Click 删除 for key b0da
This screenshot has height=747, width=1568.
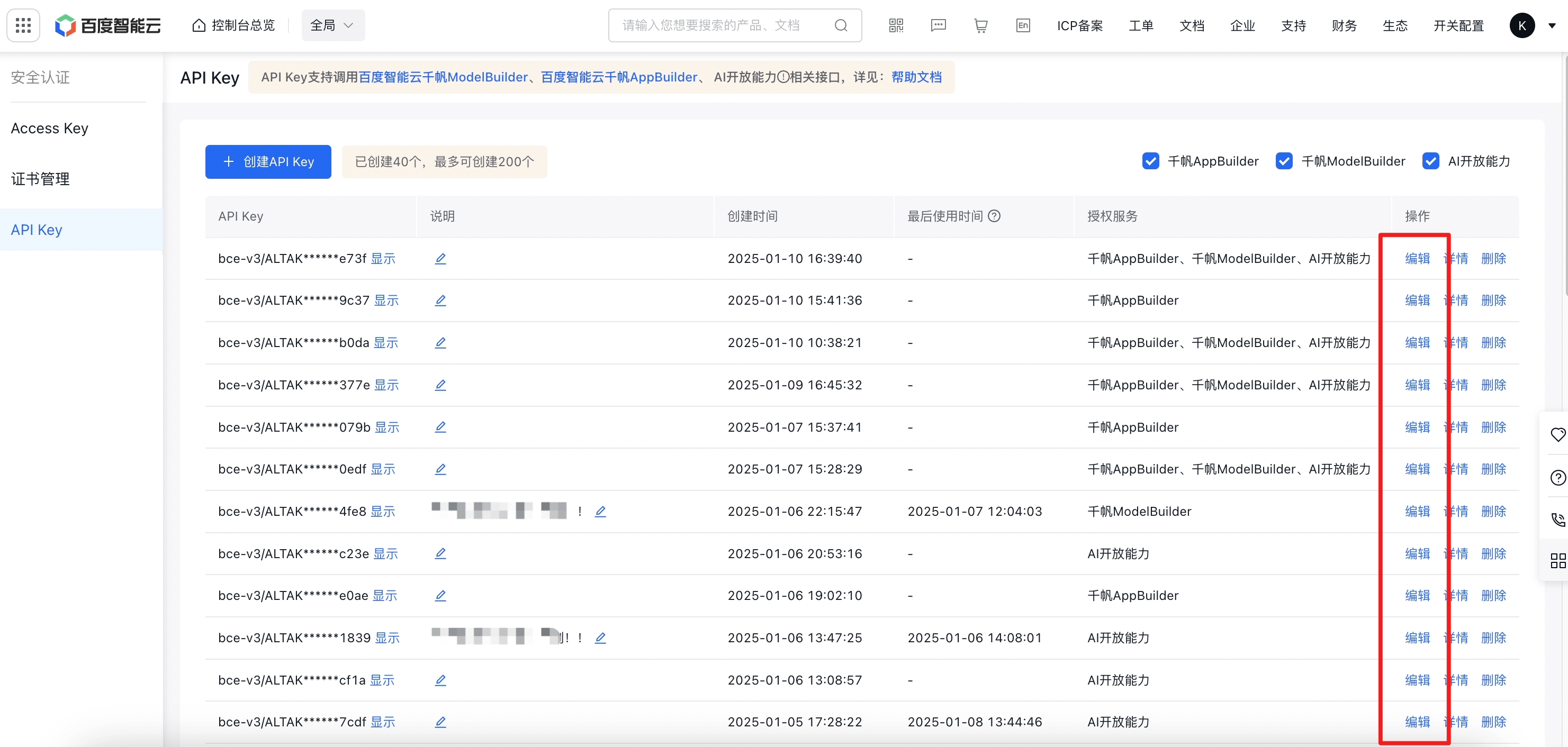1493,343
